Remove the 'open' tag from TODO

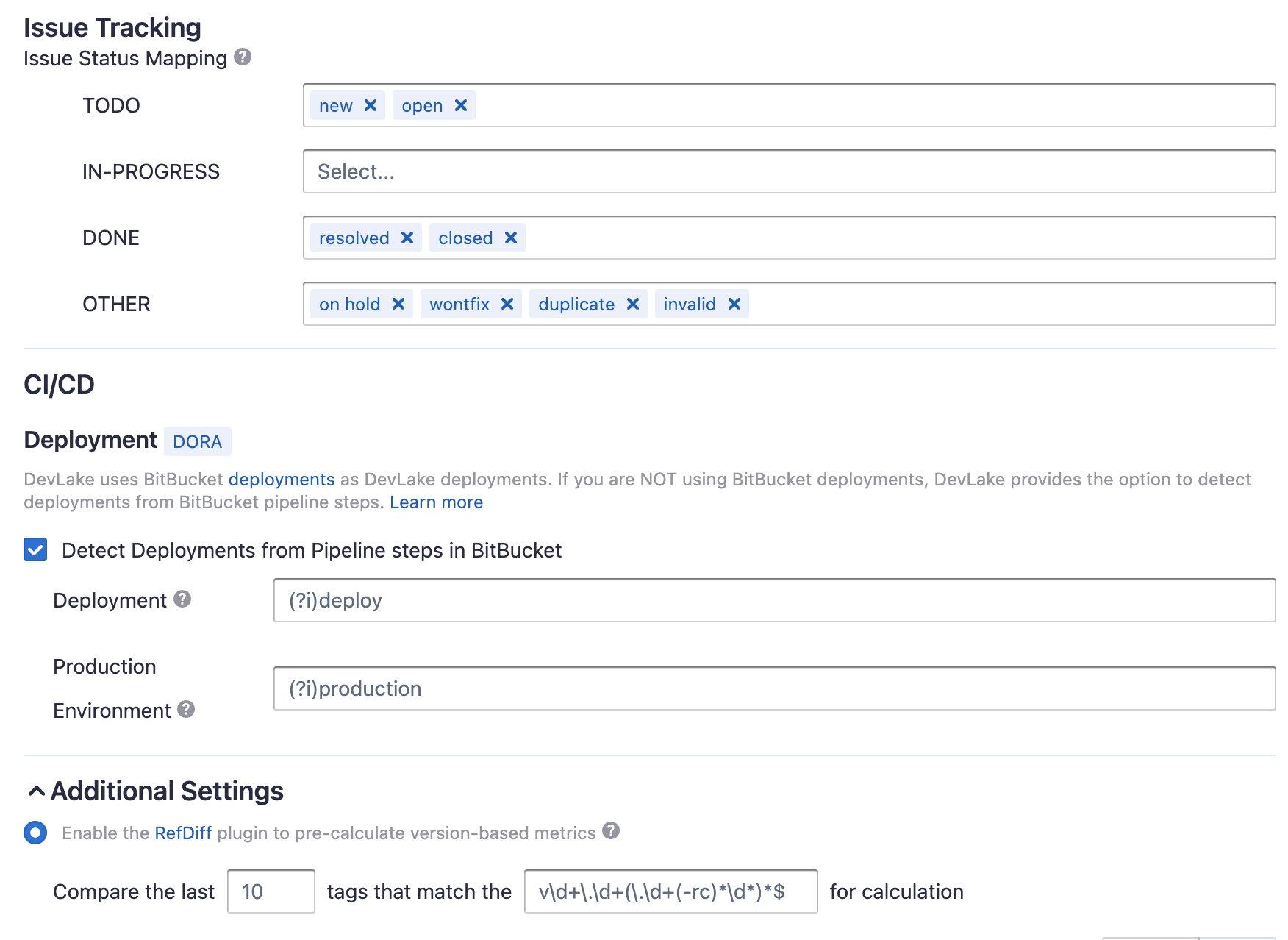point(461,106)
